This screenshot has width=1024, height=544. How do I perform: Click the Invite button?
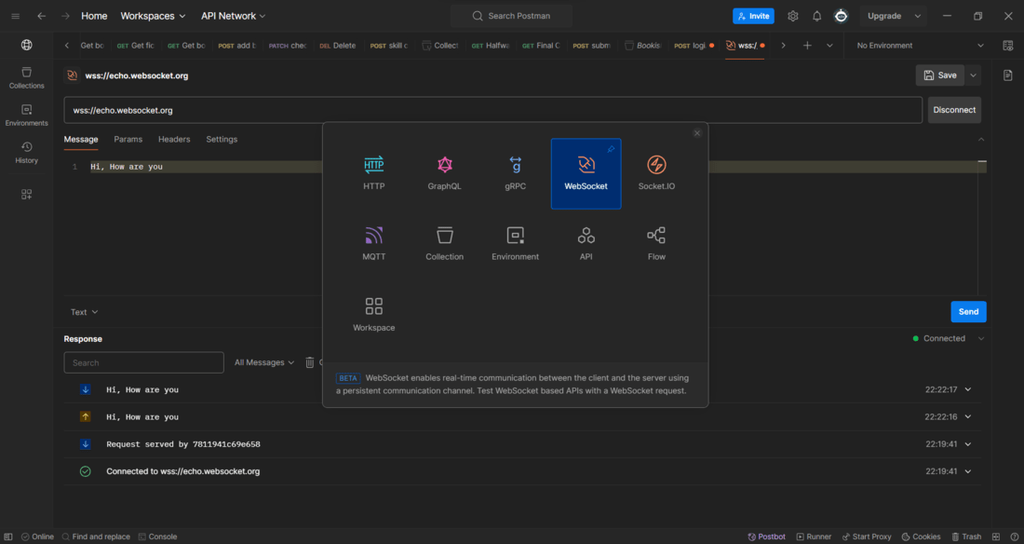(x=753, y=16)
